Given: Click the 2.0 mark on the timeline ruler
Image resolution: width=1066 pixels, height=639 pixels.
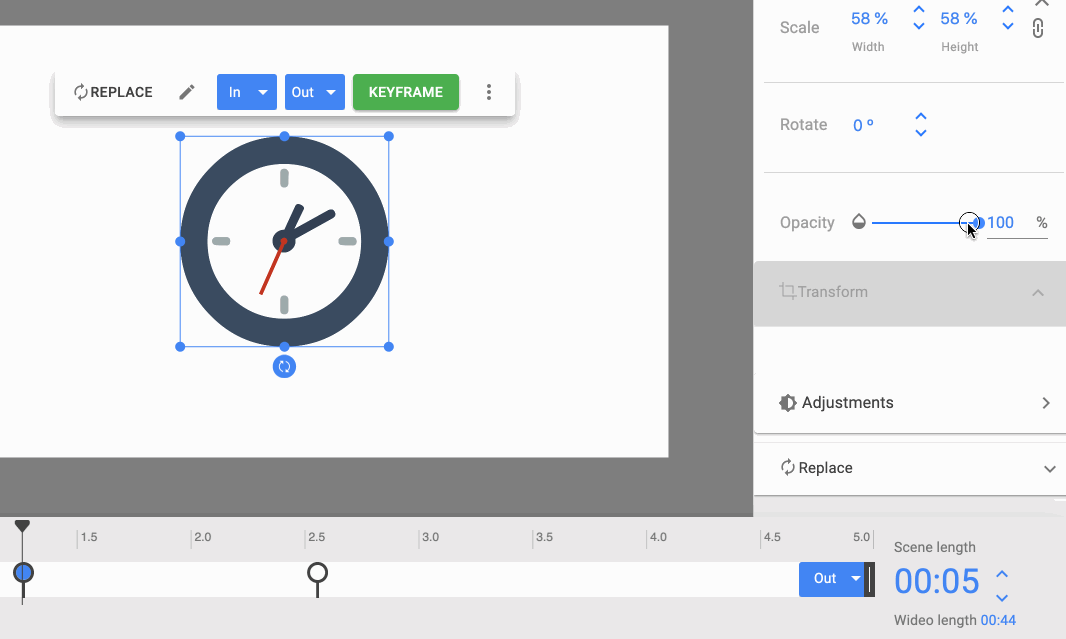Looking at the screenshot, I should 203,537.
